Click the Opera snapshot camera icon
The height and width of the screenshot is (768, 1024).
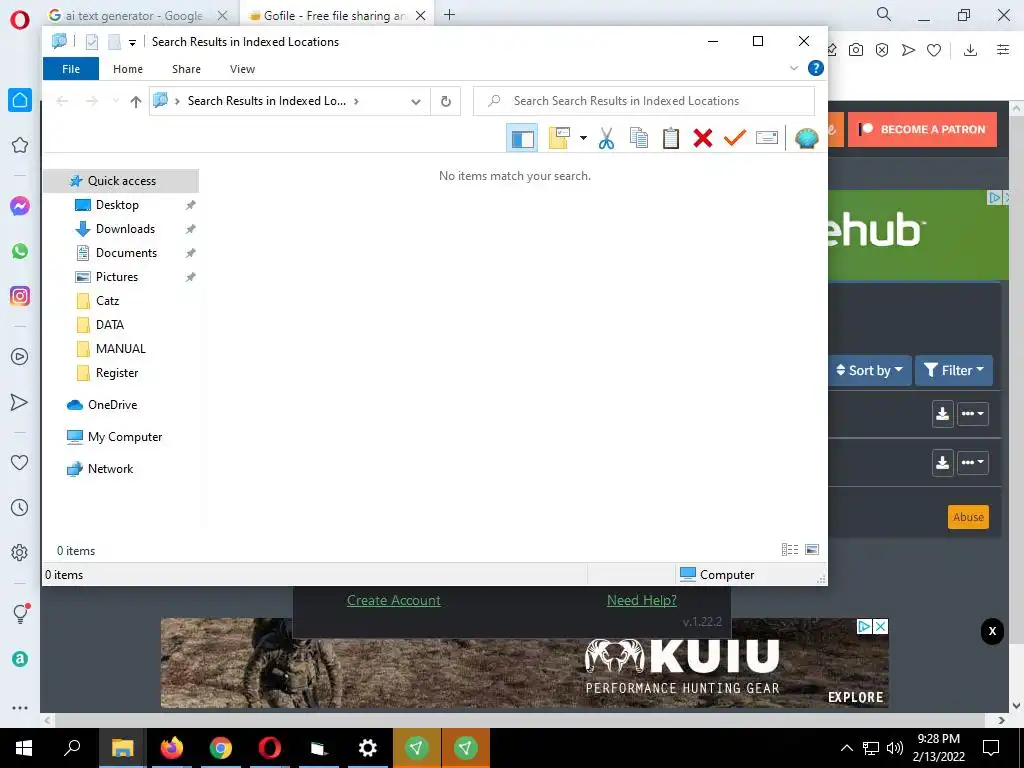pyautogui.click(x=856, y=50)
